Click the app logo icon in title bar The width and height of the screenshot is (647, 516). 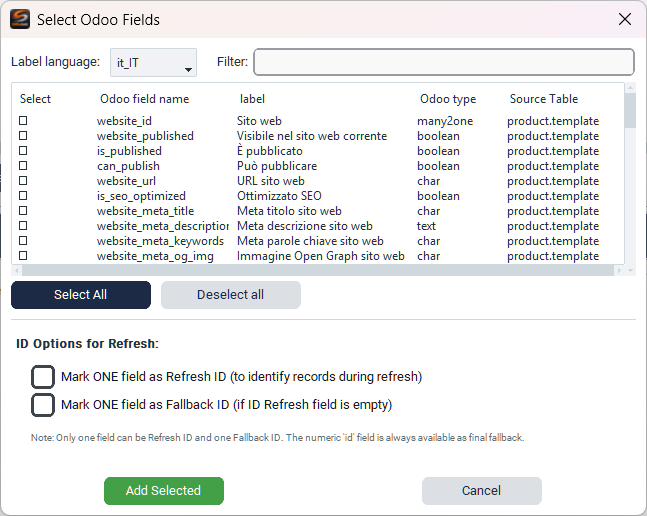[x=20, y=19]
